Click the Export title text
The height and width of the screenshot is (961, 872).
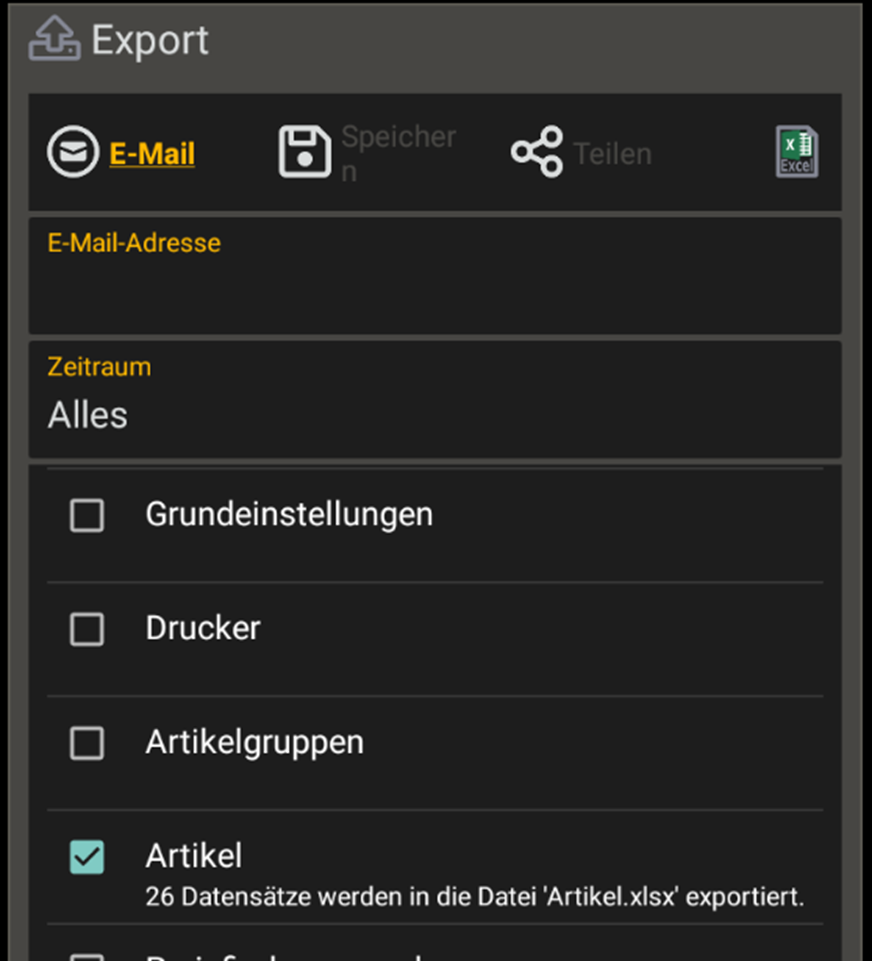tap(150, 40)
